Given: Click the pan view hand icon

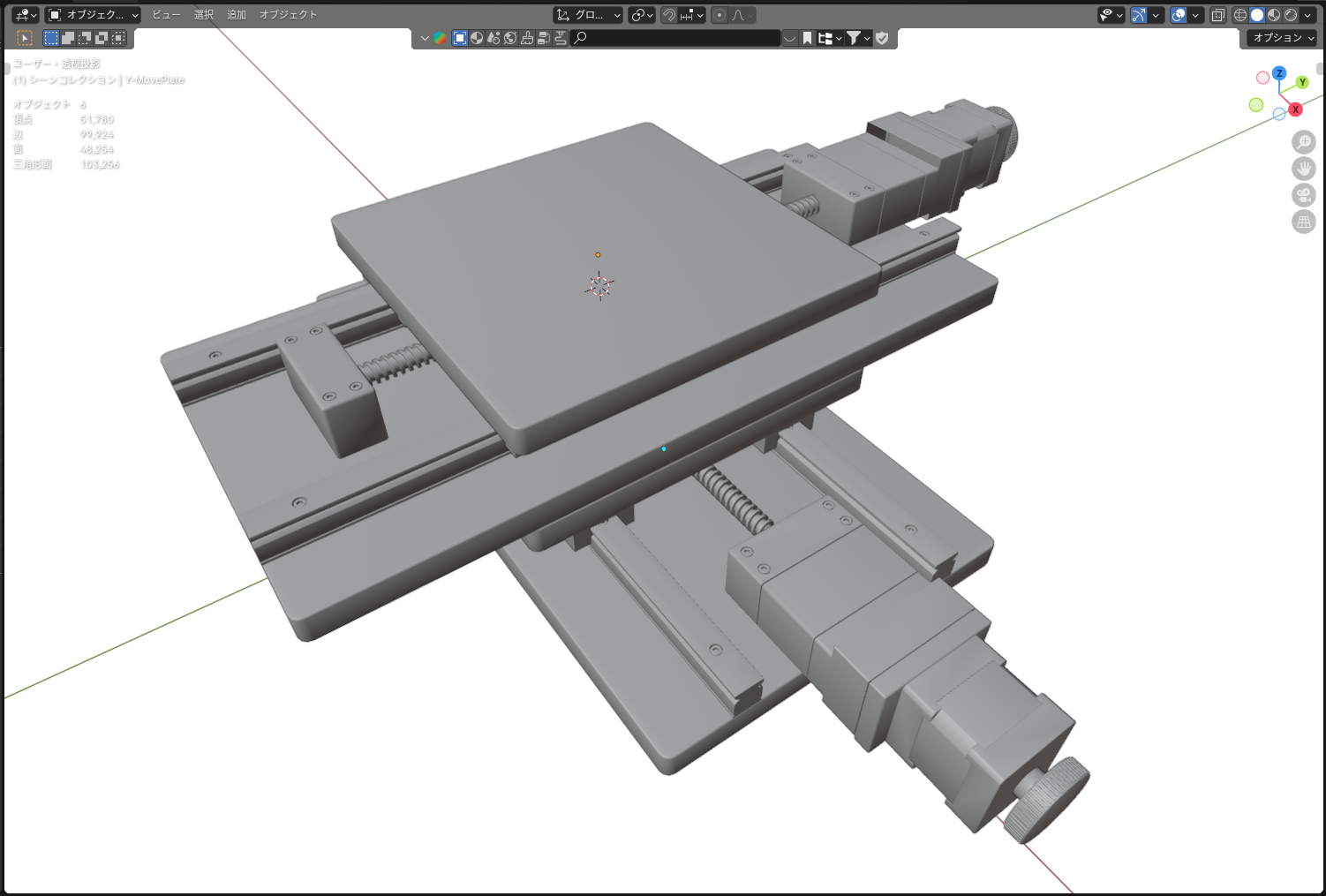Looking at the screenshot, I should coord(1303,169).
